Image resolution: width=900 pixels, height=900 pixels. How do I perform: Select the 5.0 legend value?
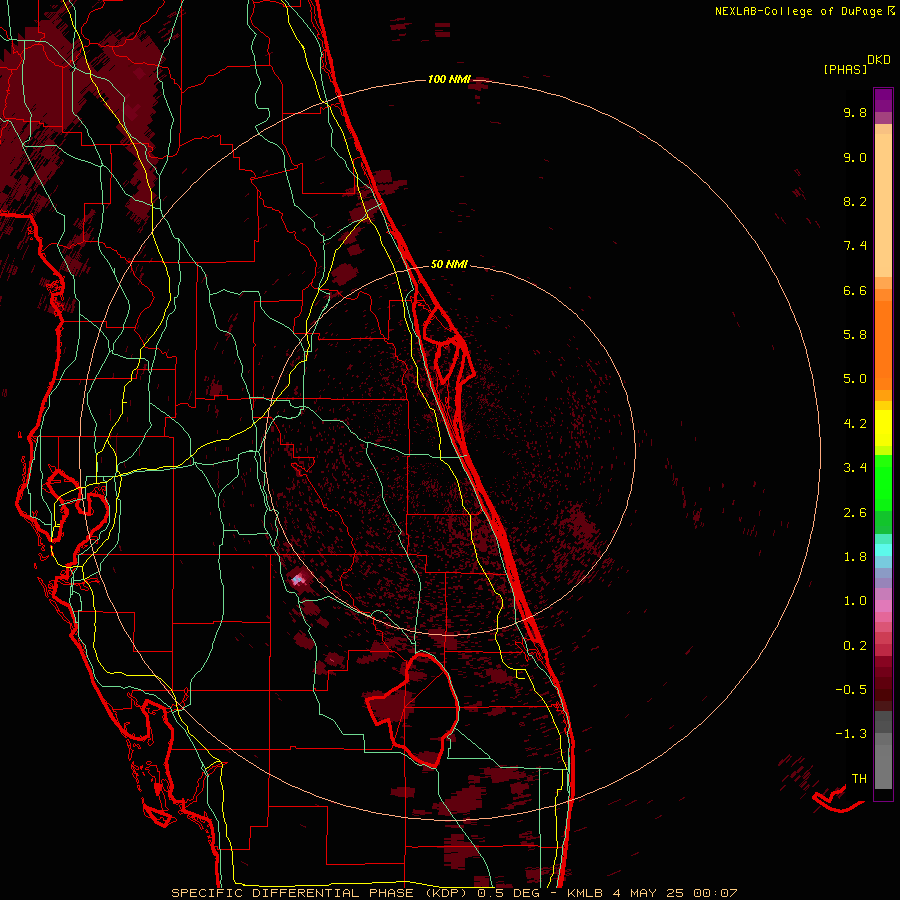[855, 379]
